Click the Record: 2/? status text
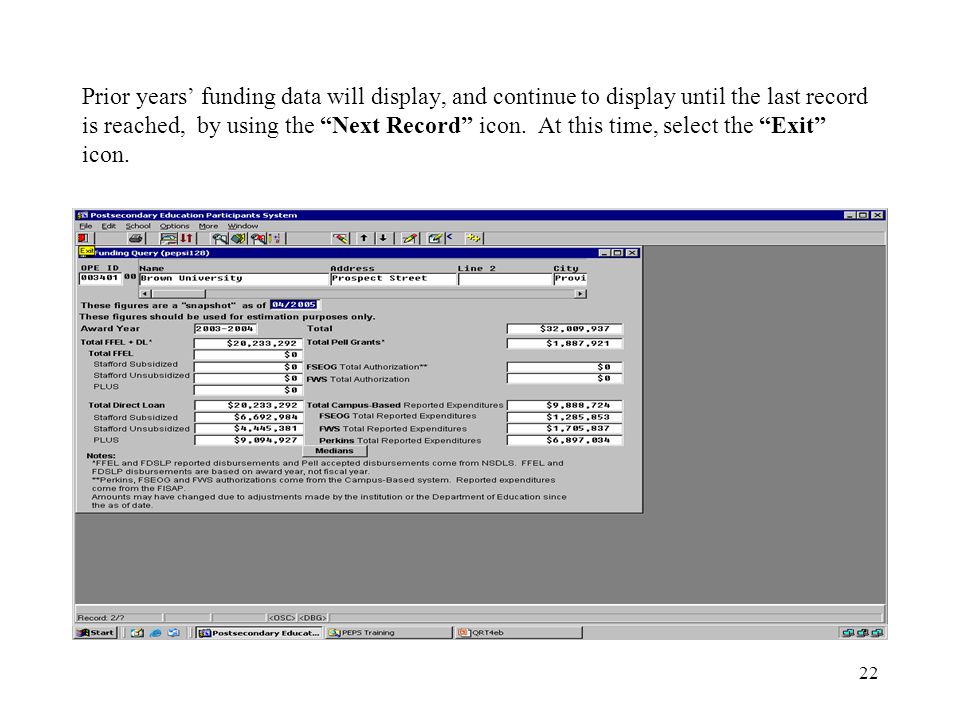 coord(101,618)
